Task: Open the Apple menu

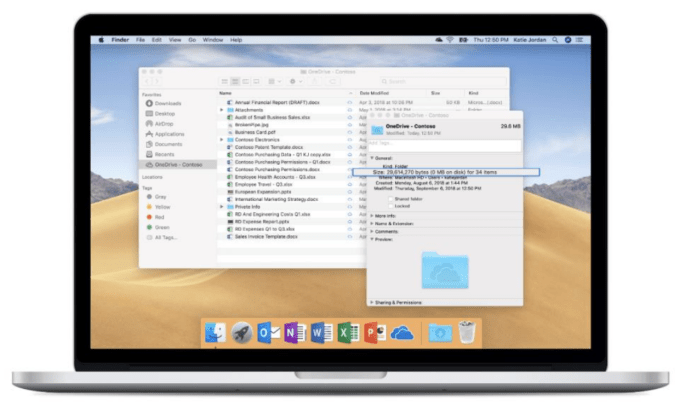Action: [x=101, y=39]
